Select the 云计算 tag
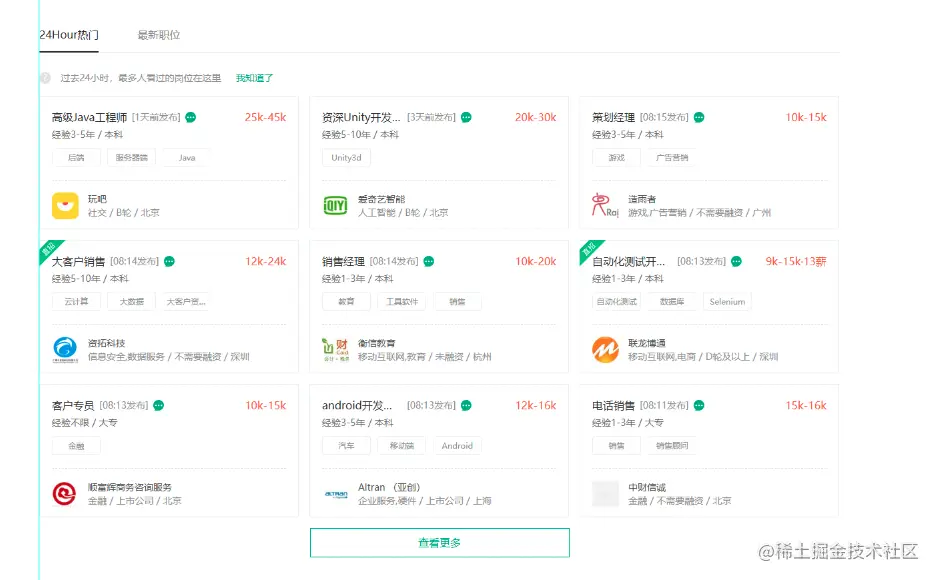Viewport: 937px width, 580px height. [76, 302]
